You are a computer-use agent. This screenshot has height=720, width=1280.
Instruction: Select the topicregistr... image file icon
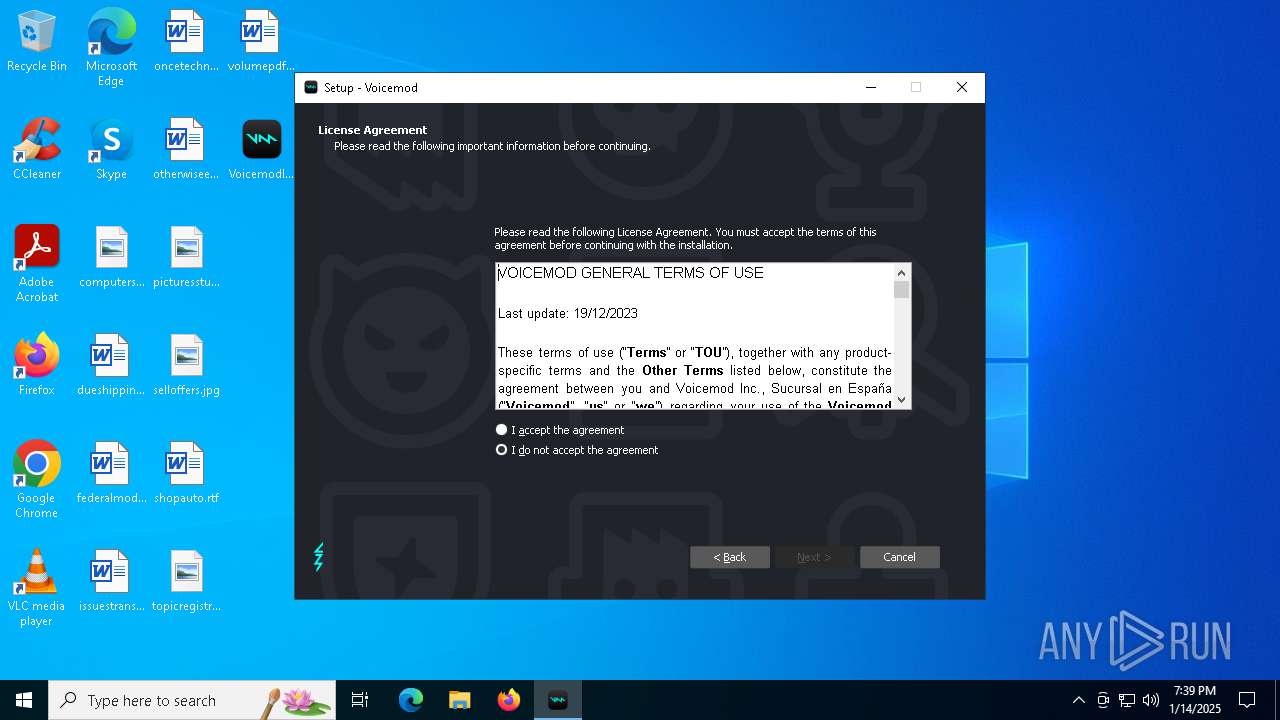point(186,581)
